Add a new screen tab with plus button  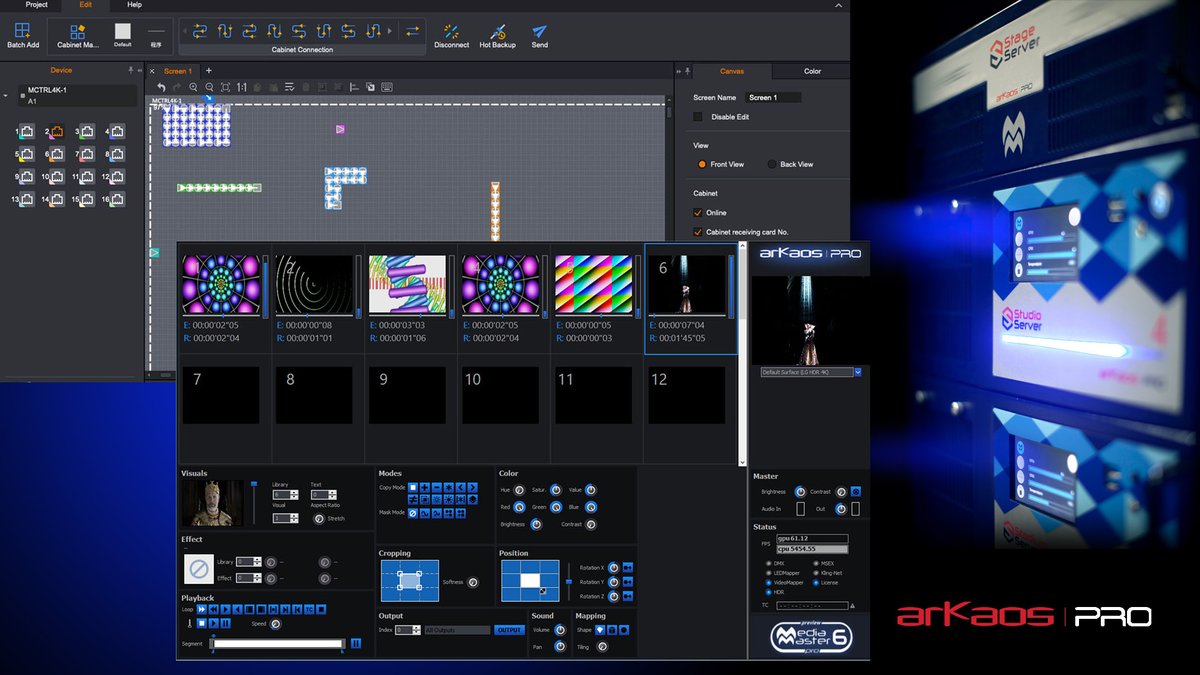(x=208, y=71)
